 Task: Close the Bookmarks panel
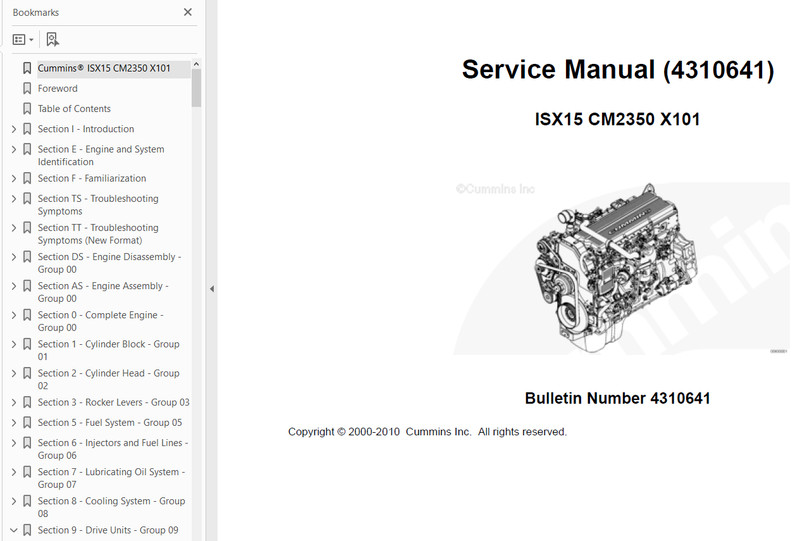[188, 12]
